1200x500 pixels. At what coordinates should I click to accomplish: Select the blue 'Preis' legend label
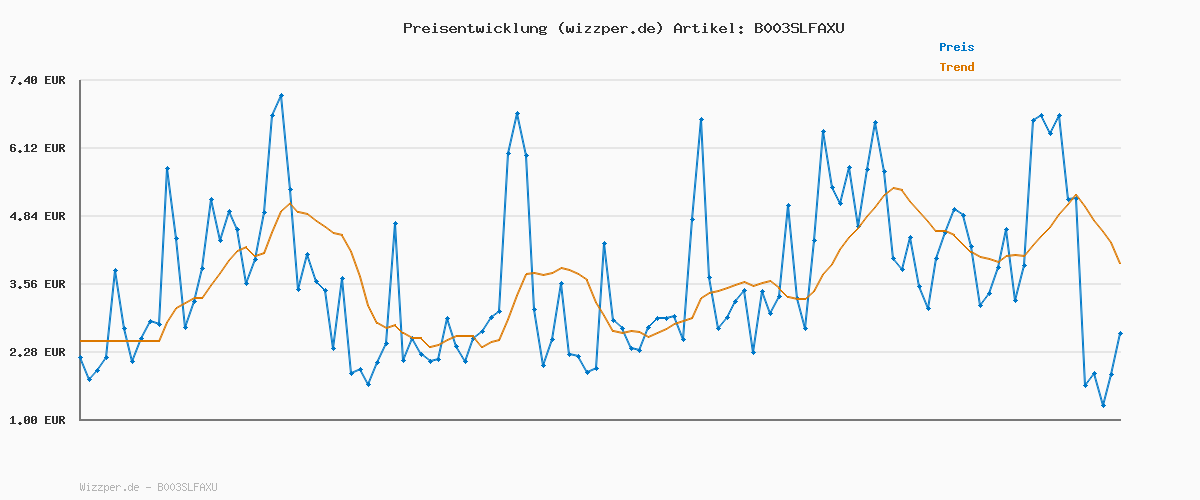point(956,47)
